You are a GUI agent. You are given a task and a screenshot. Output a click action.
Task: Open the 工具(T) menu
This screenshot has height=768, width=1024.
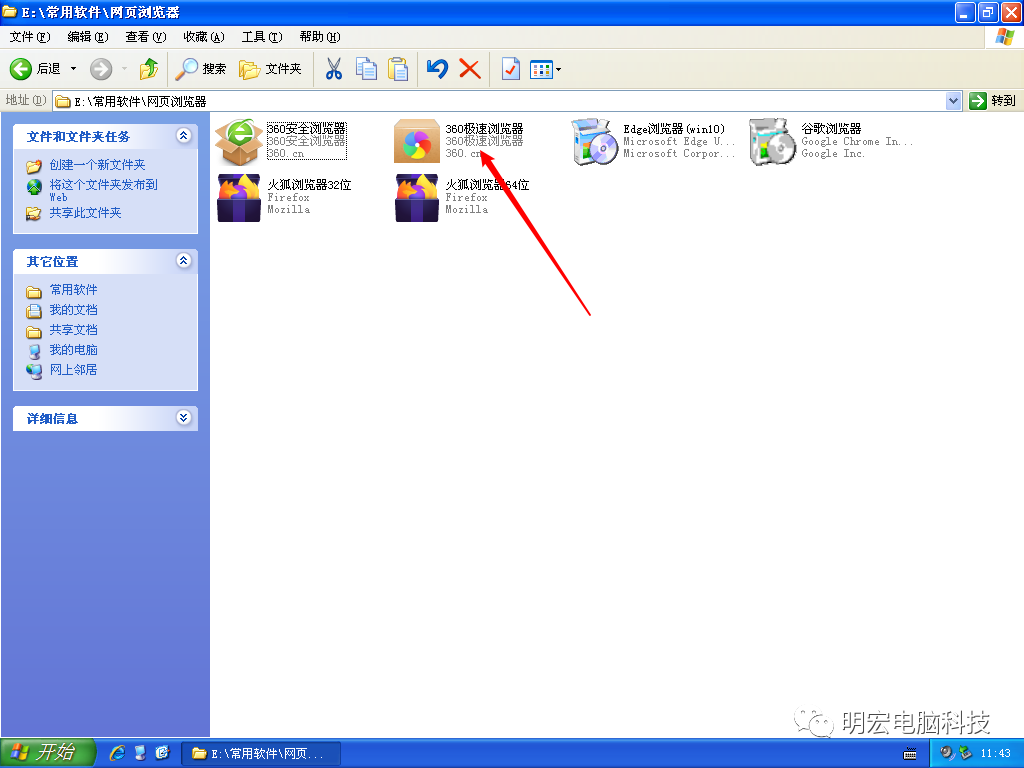click(x=261, y=37)
